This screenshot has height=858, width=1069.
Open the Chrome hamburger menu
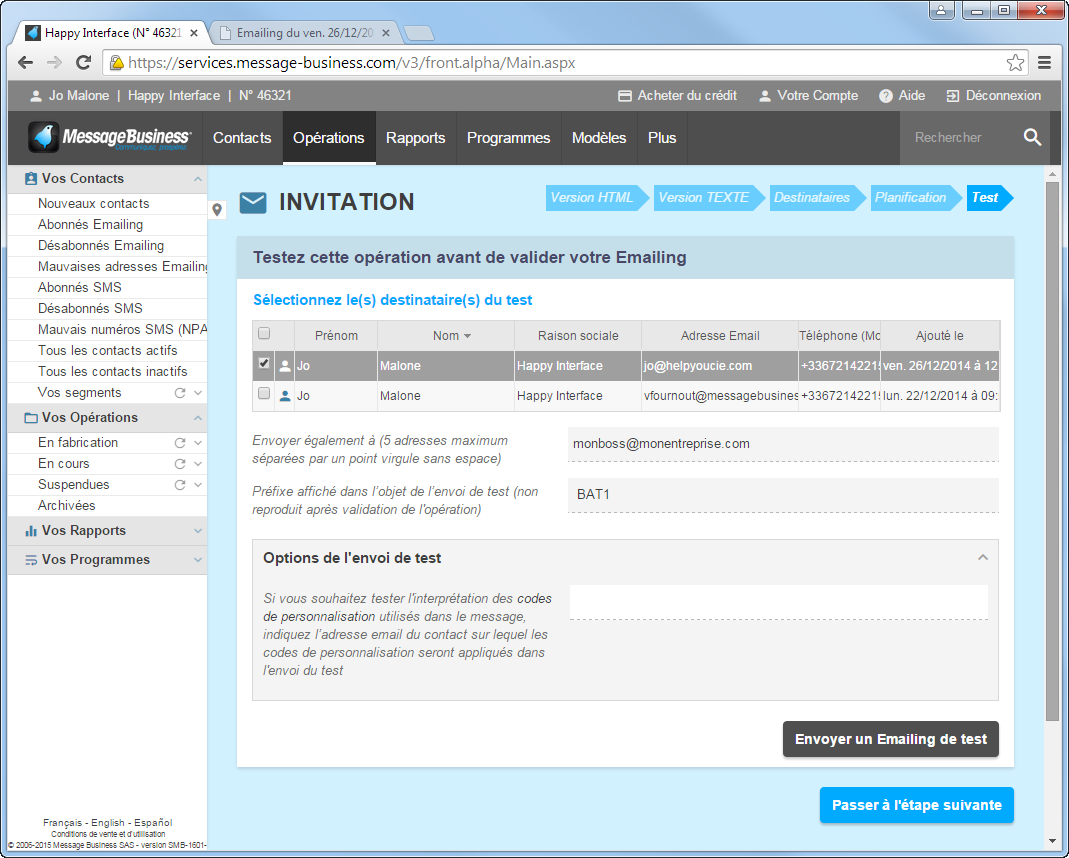1044,63
